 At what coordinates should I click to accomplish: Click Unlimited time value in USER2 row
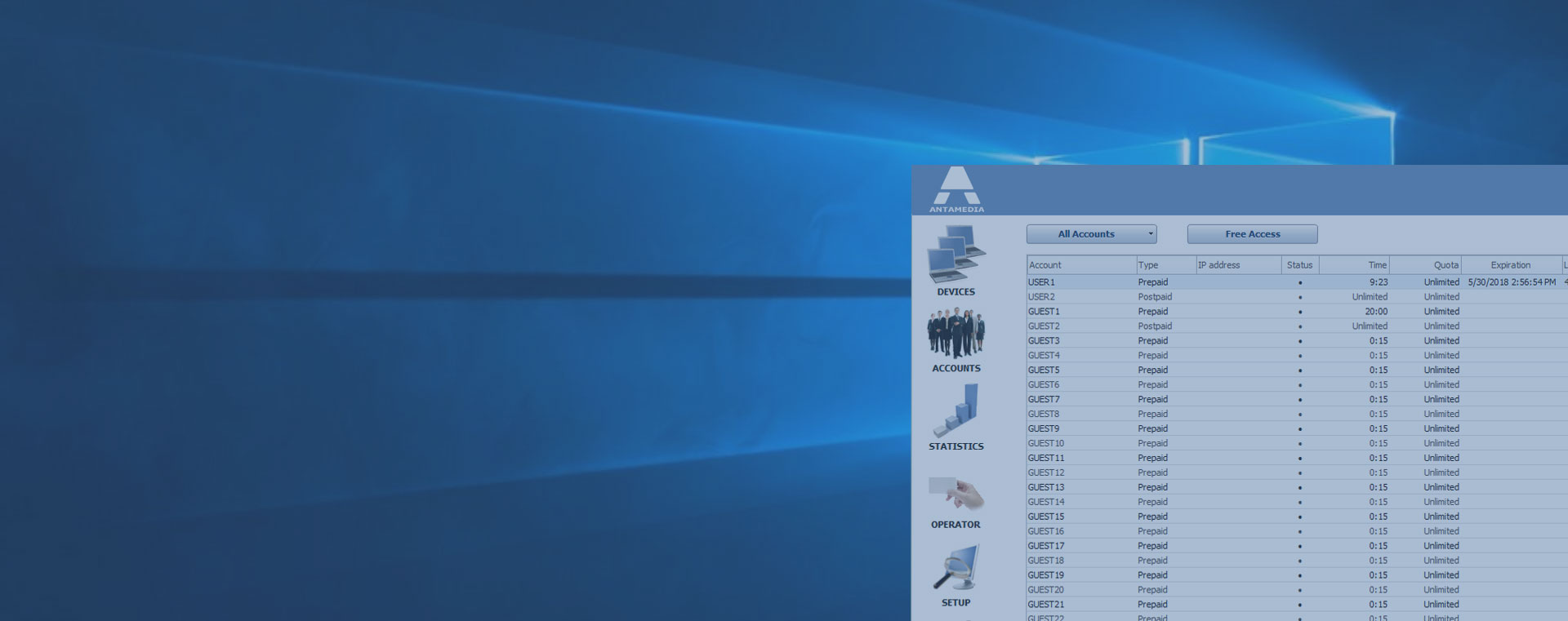1370,297
